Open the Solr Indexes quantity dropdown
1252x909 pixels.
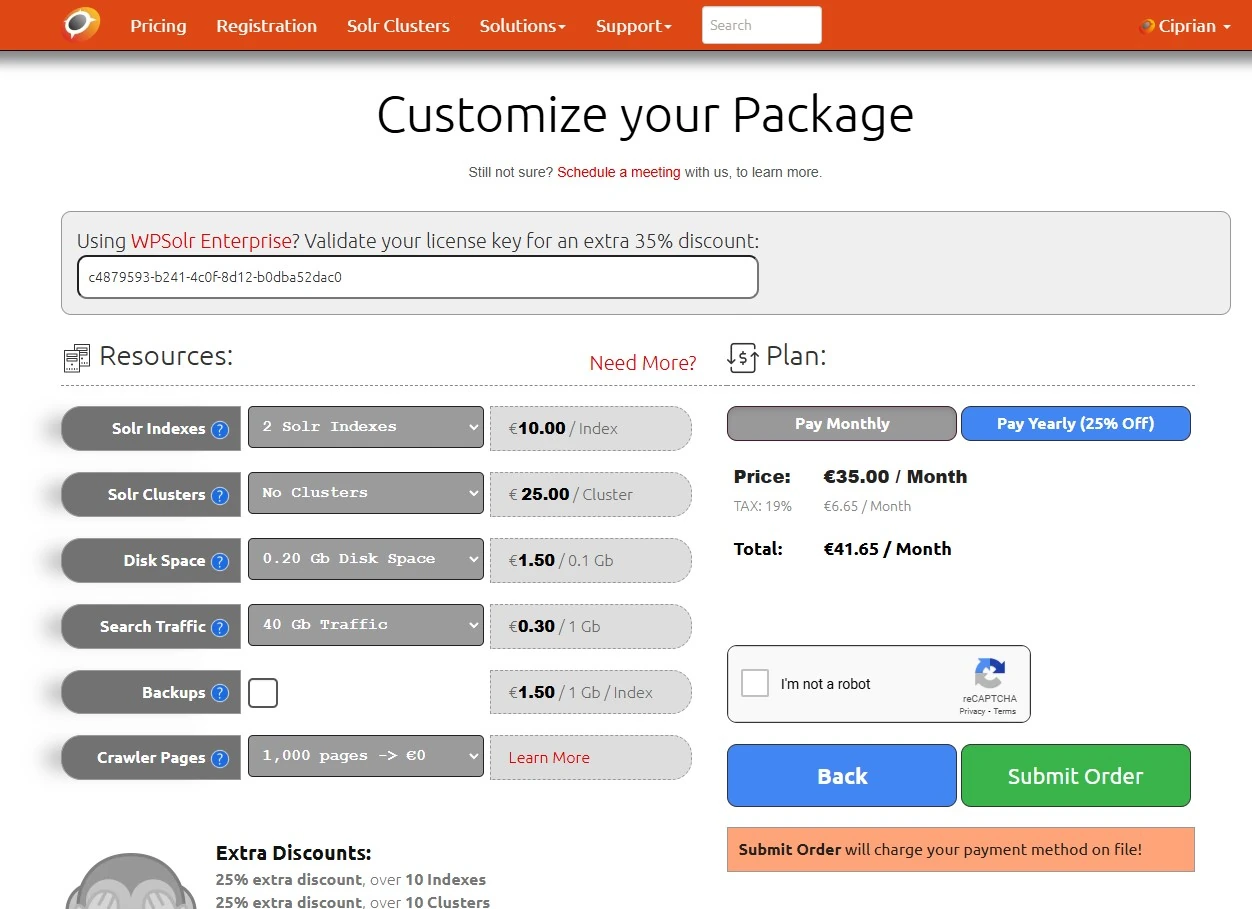tap(366, 427)
